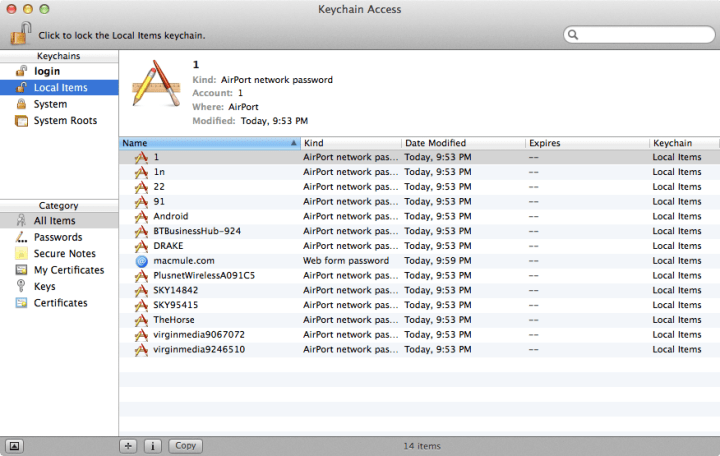Show the Passwords category
The image size is (720, 456).
click(x=59, y=237)
